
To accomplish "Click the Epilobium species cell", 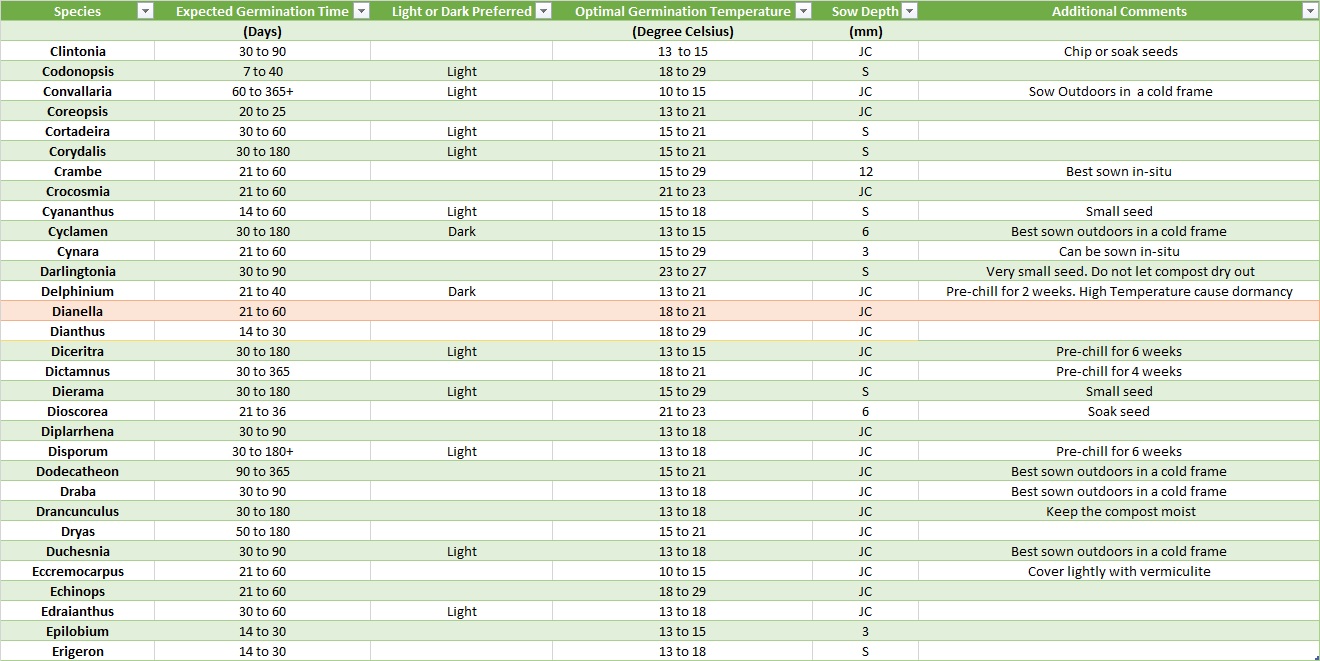I will (x=78, y=631).
